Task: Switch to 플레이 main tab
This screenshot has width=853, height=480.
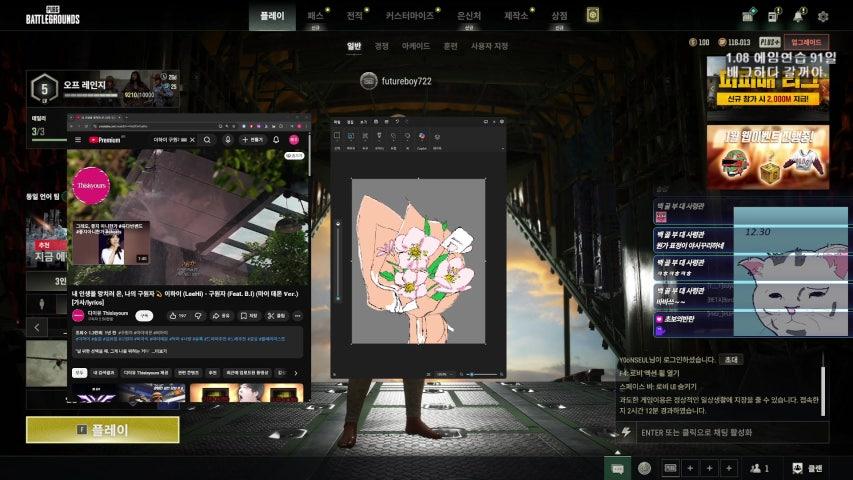Action: [272, 16]
